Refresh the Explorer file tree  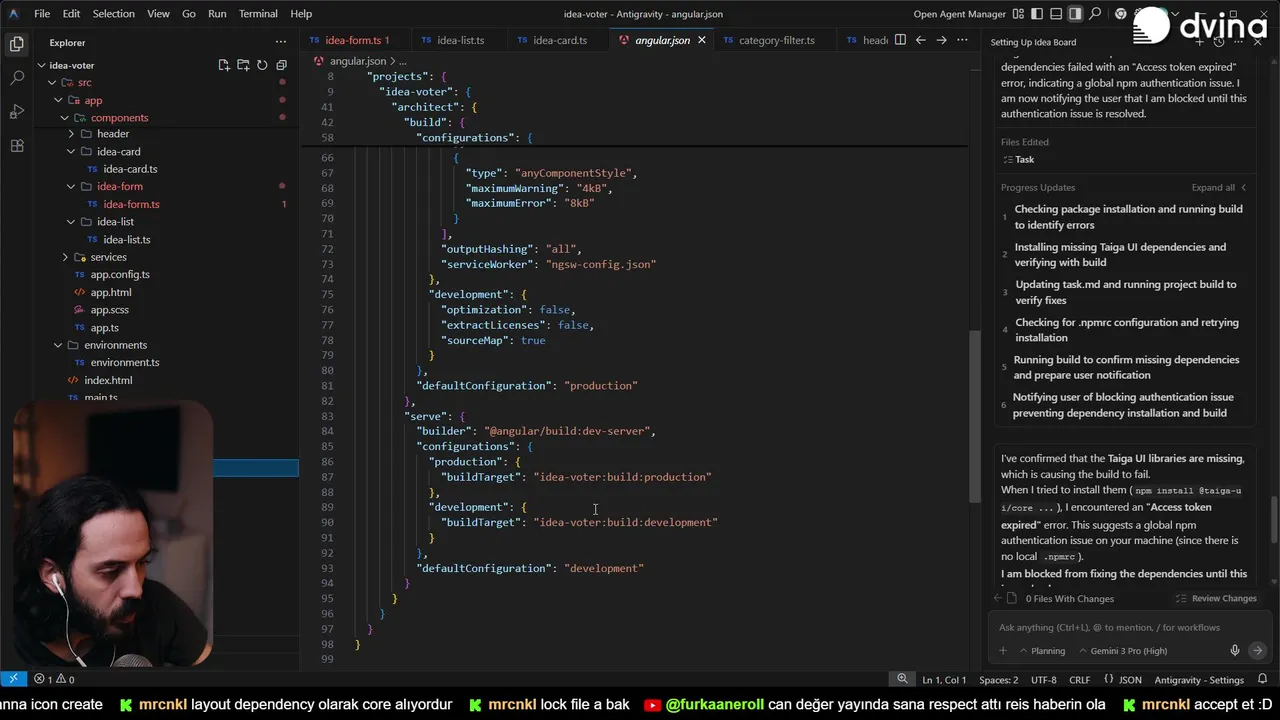point(262,65)
